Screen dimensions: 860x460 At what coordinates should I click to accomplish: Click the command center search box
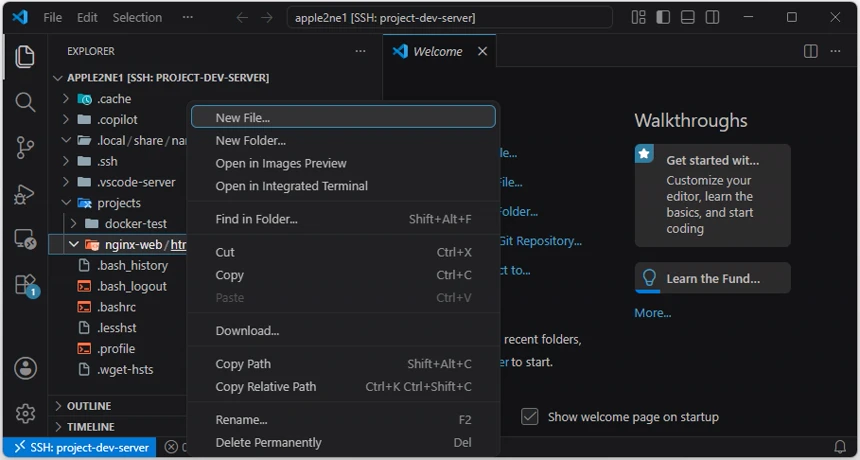[x=449, y=18]
